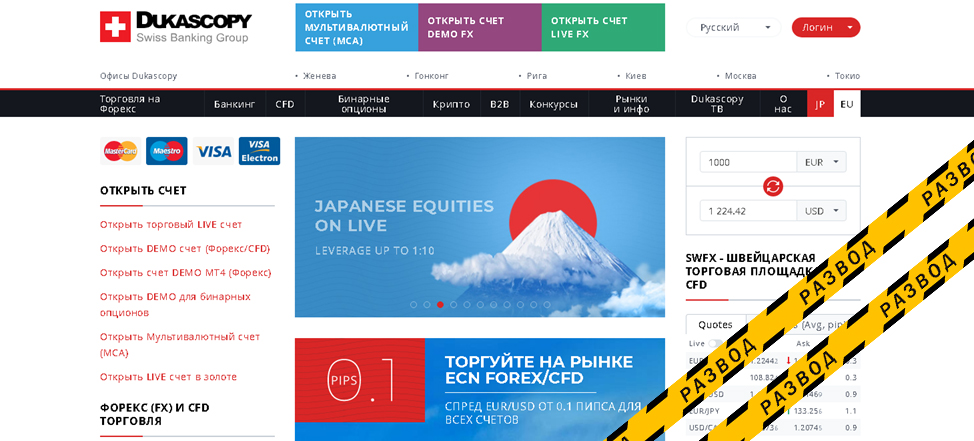
Task: Click the Japanese Equities banner image
Action: click(480, 227)
